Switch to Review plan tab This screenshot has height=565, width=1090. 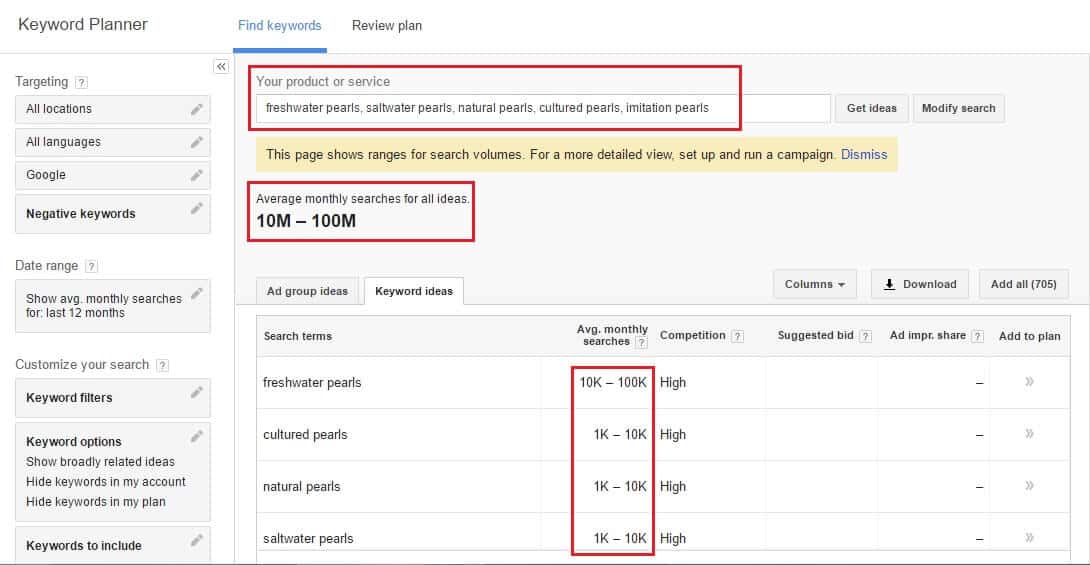[386, 26]
